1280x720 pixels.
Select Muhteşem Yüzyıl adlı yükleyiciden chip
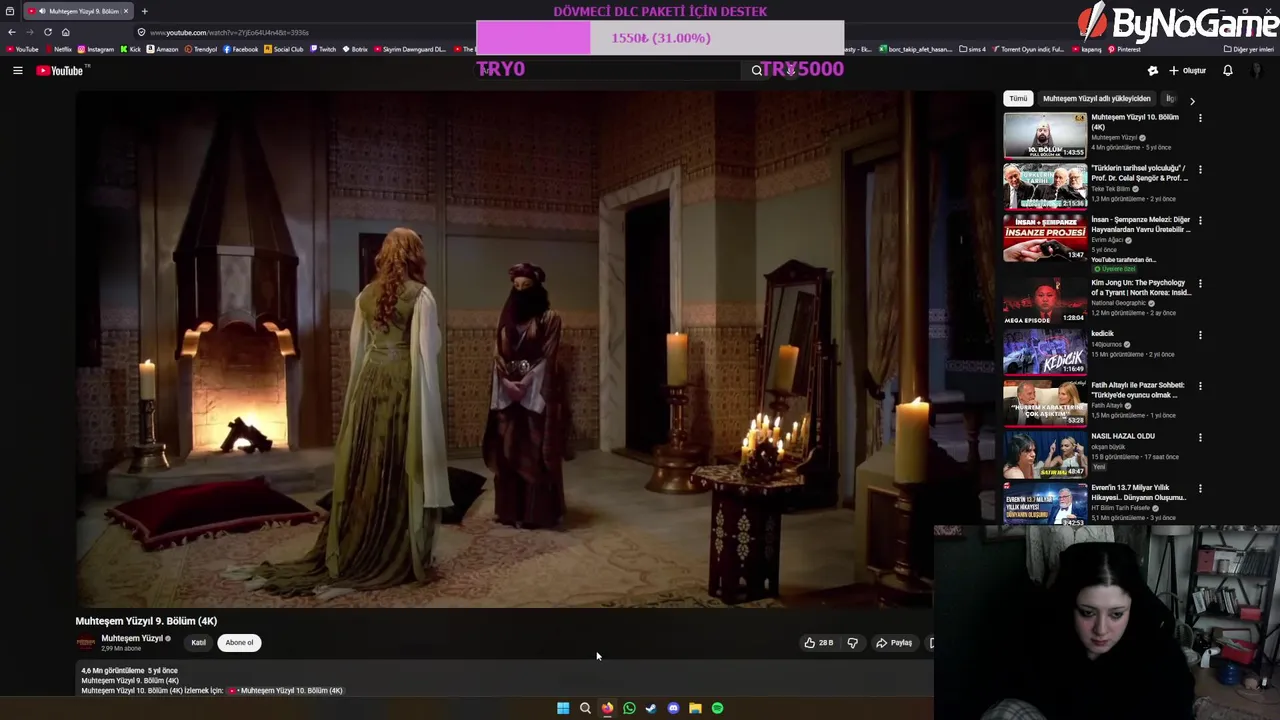coord(1096,98)
